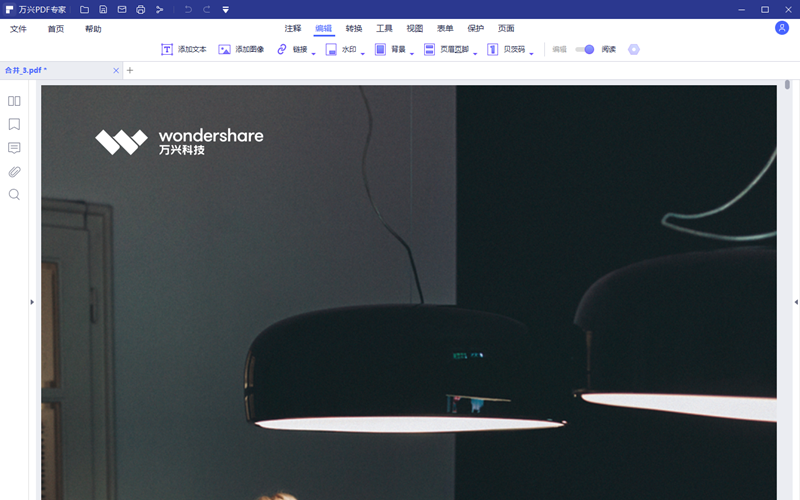Open the File (文件) menu

tap(19, 29)
